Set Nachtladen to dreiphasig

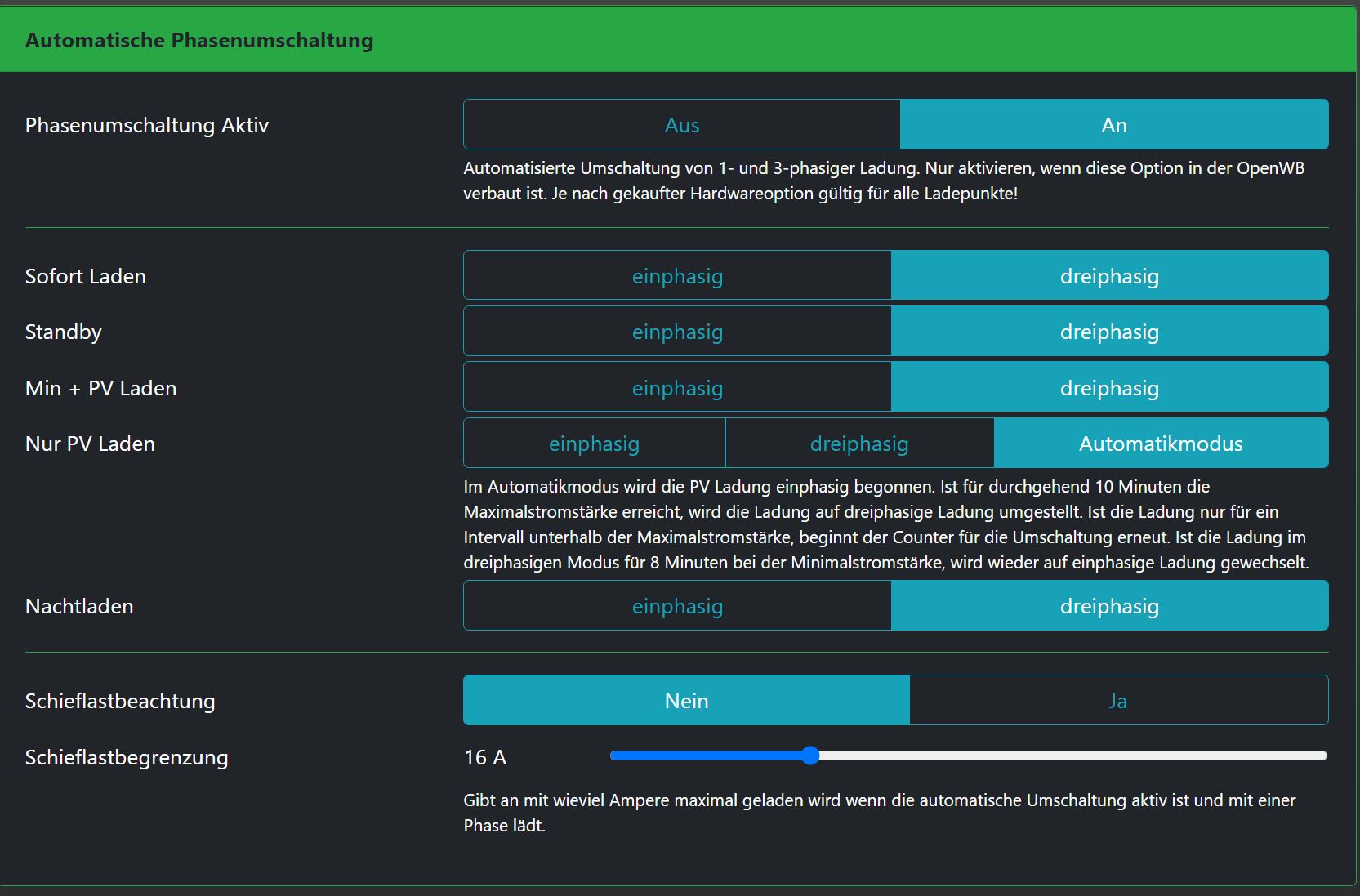point(1109,606)
